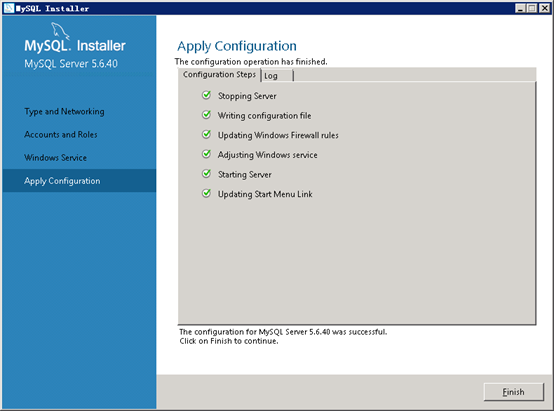
Task: Click the green checkmark beside Stopping Server
Action: (x=206, y=95)
